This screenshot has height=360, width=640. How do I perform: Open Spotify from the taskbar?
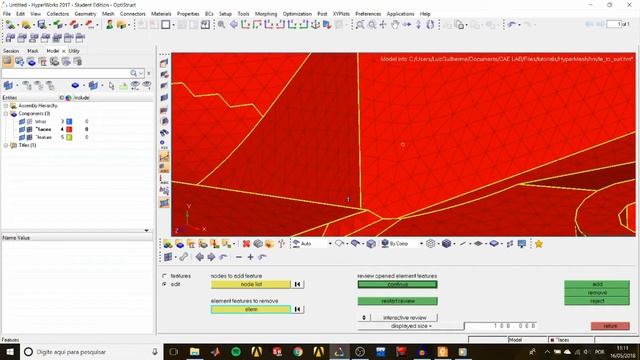236,351
